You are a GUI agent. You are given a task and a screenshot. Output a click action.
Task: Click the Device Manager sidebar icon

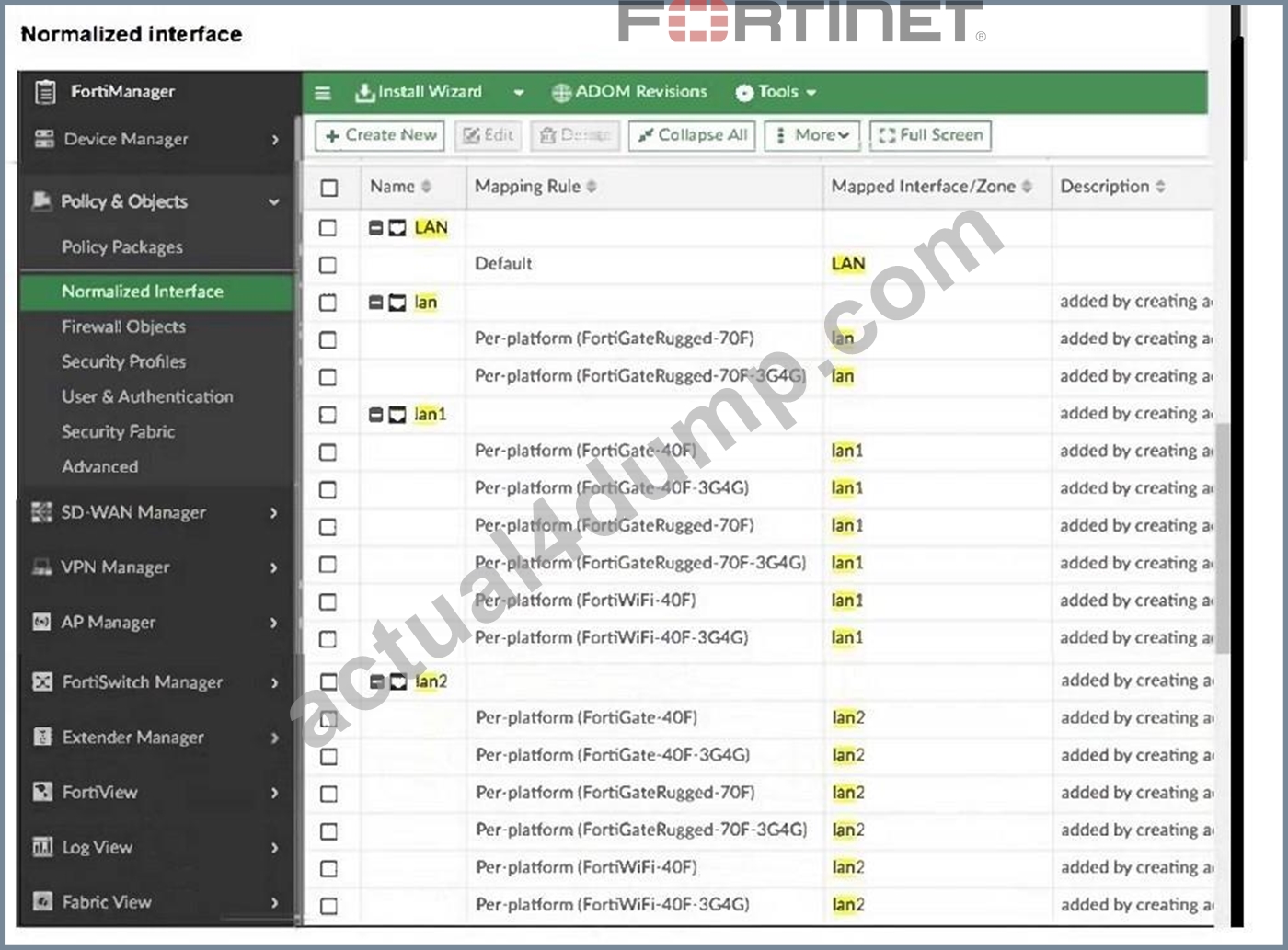click(x=43, y=139)
